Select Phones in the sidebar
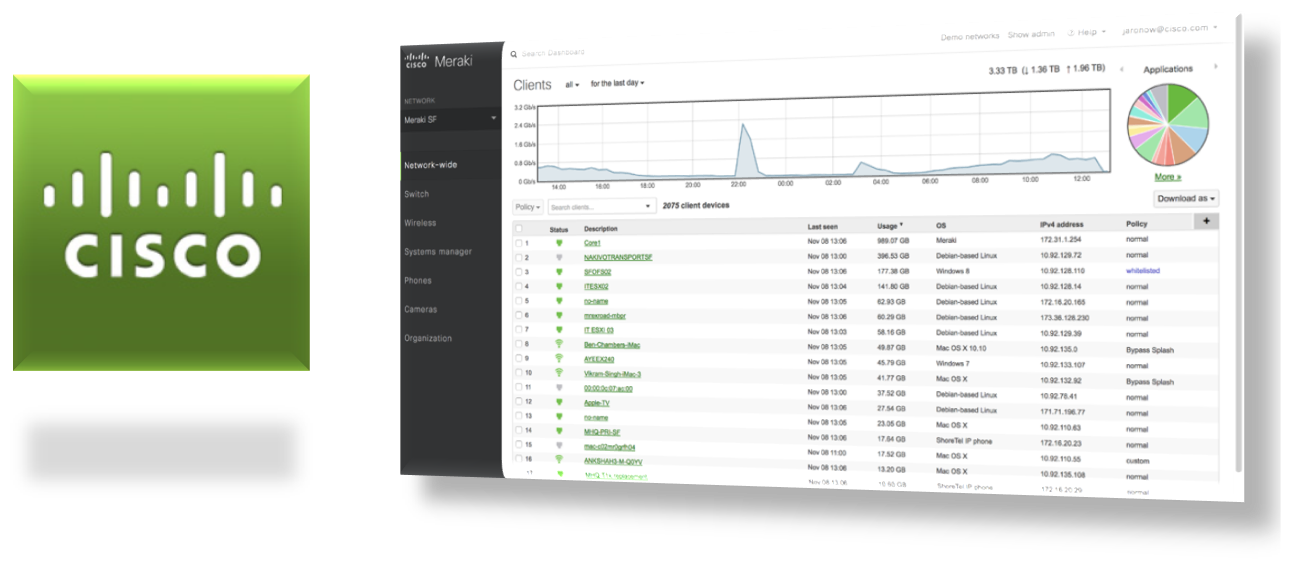The height and width of the screenshot is (567, 1309). point(418,281)
